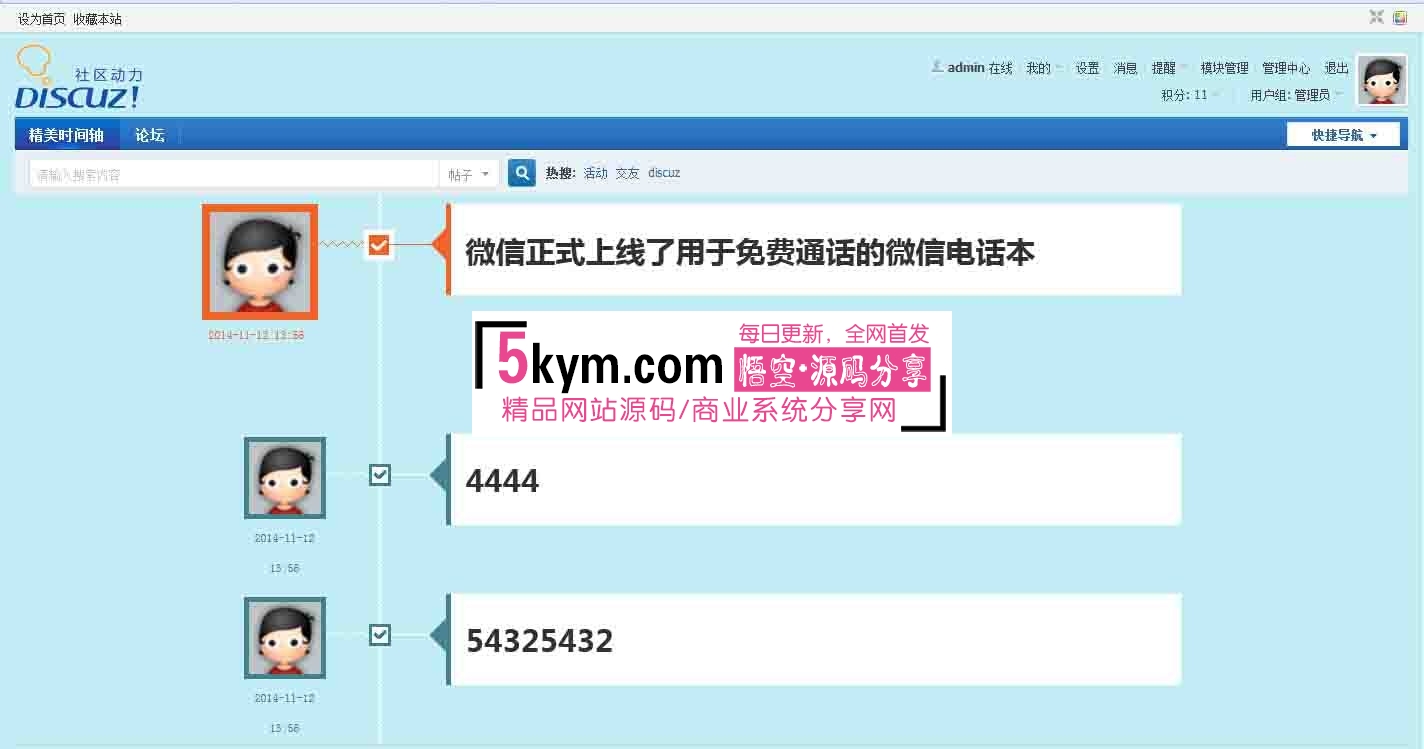The width and height of the screenshot is (1424, 749).
Task: Open the 快捷导航 dropdown
Action: coord(1343,135)
